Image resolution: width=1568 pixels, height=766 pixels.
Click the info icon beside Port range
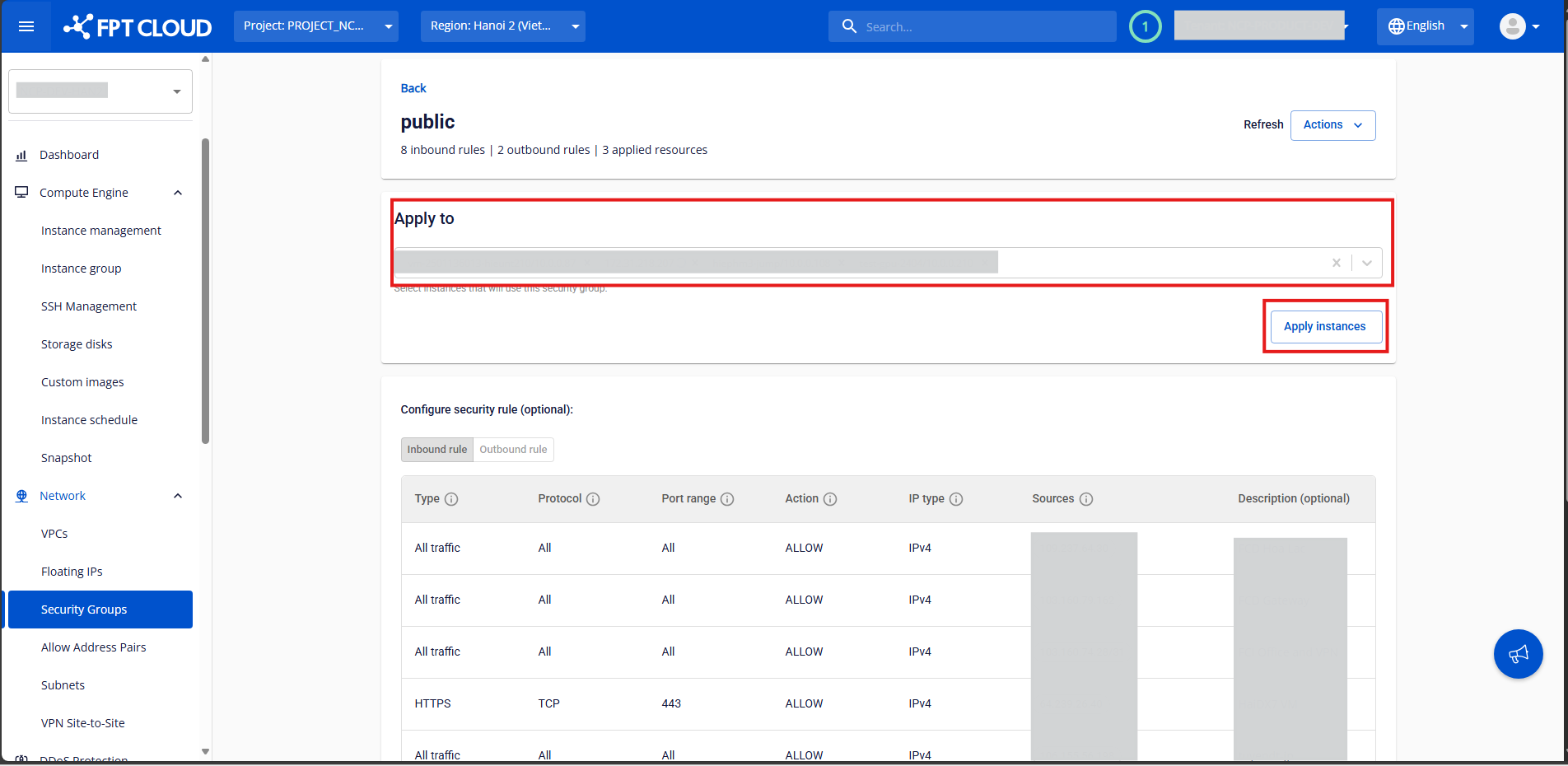727,499
